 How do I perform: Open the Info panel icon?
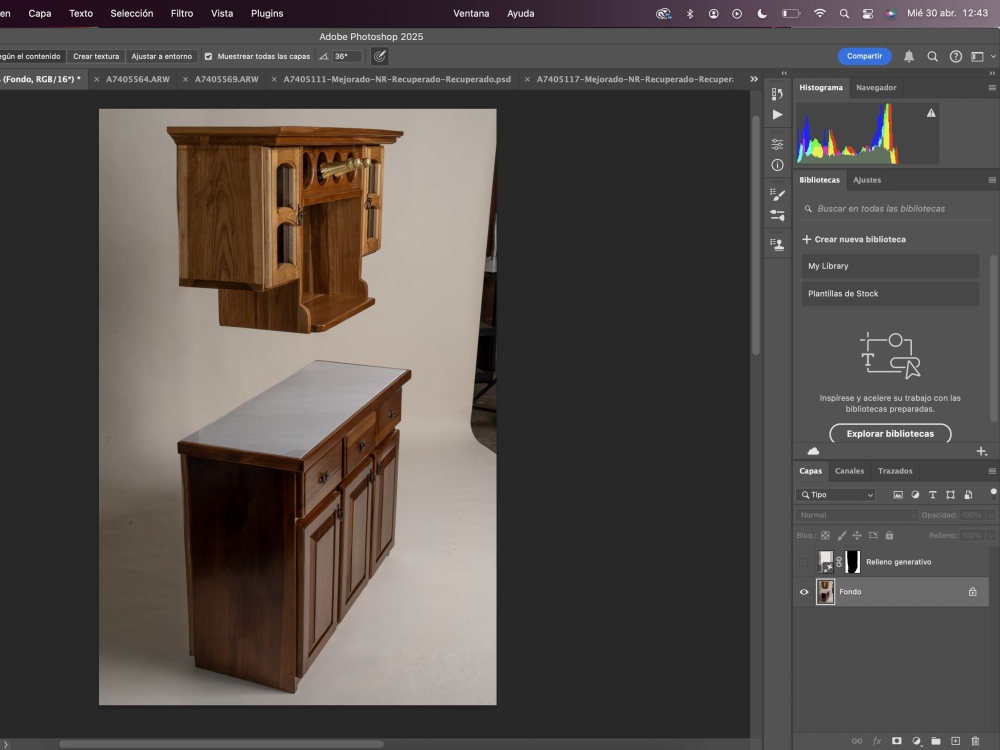point(777,165)
